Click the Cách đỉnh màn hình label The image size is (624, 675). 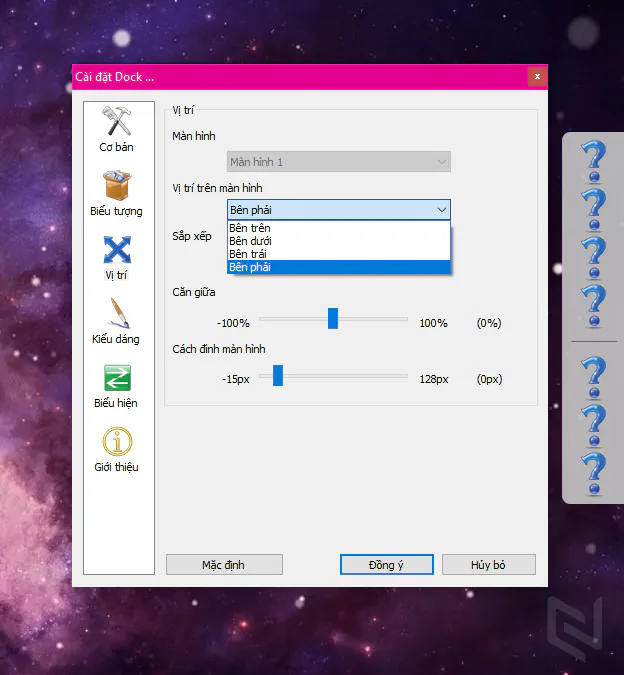(219, 349)
